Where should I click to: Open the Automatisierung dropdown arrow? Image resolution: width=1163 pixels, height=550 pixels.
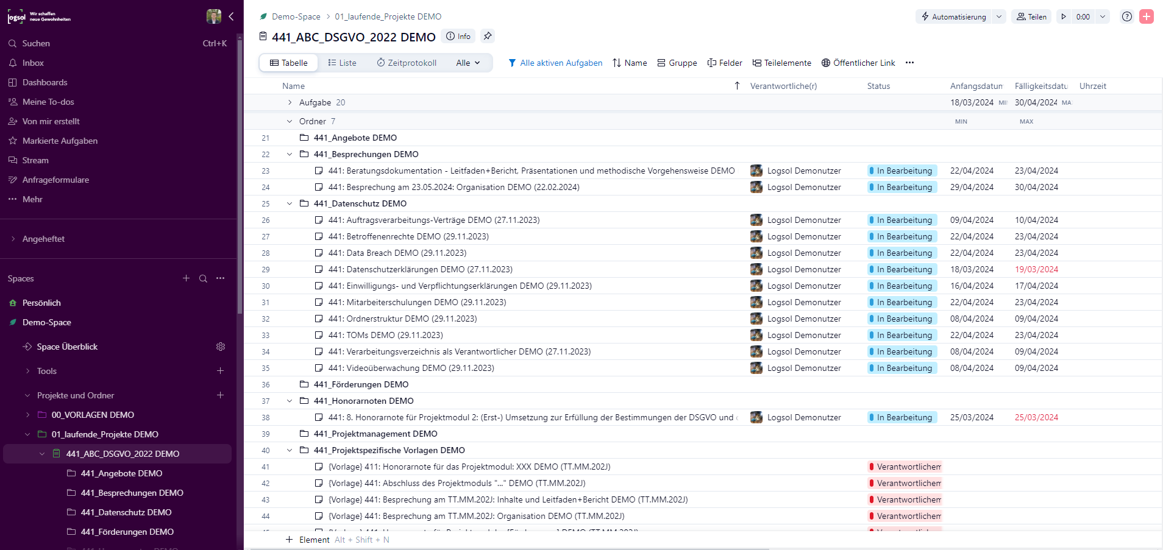coord(998,17)
